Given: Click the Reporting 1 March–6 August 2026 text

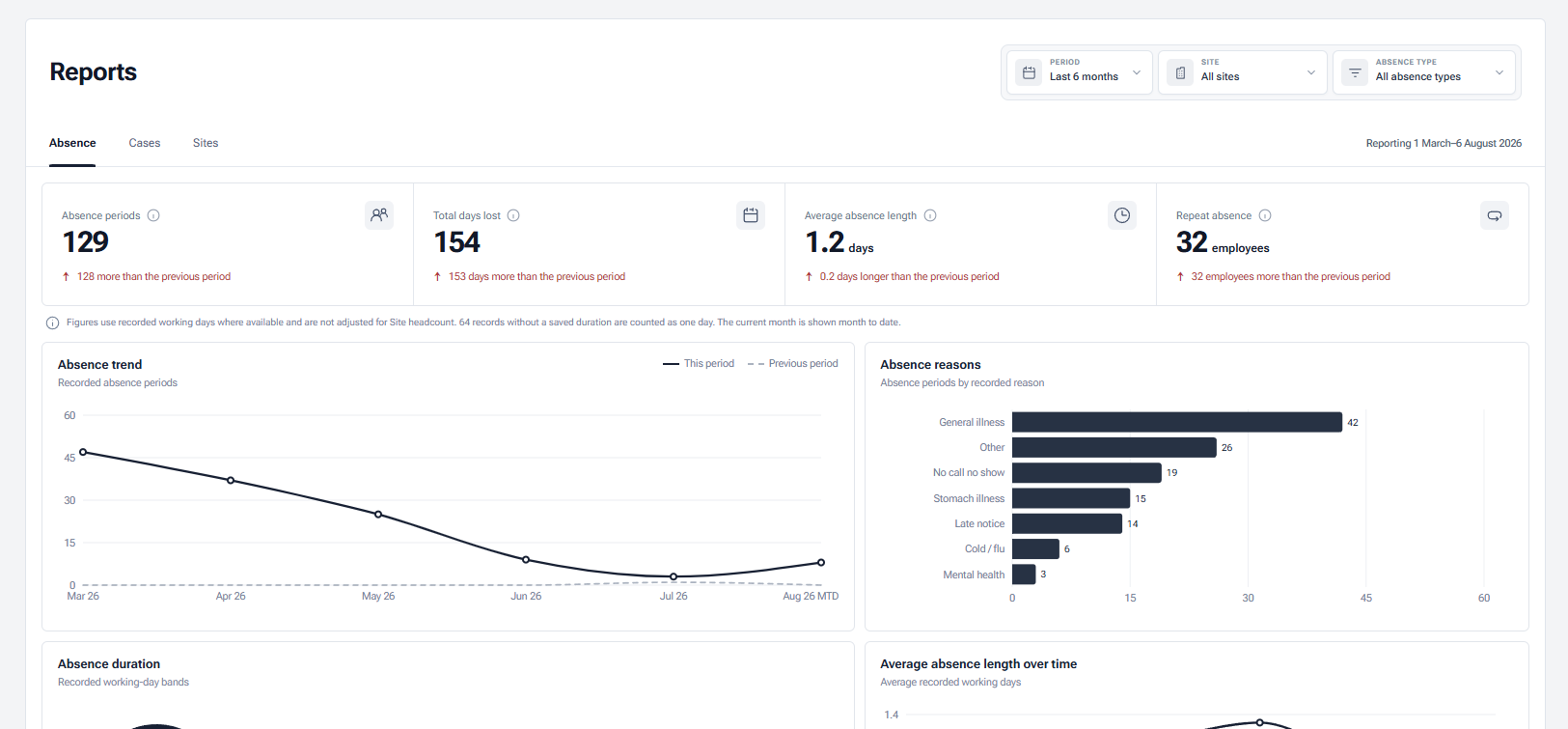Looking at the screenshot, I should tap(1444, 143).
